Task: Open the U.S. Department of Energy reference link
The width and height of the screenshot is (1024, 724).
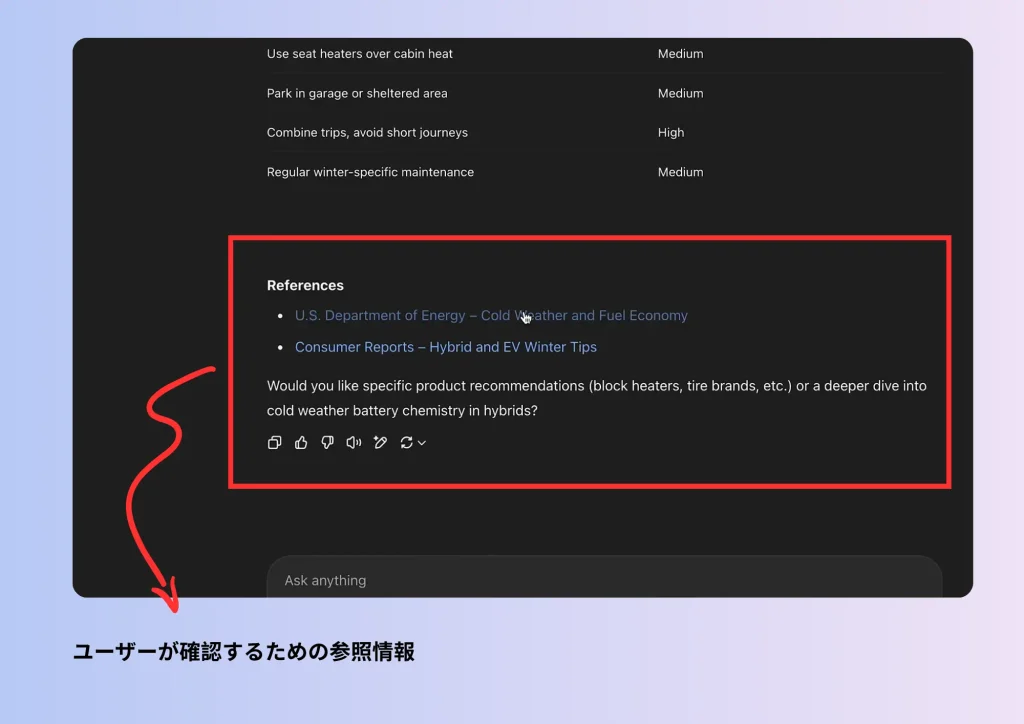Action: (491, 315)
